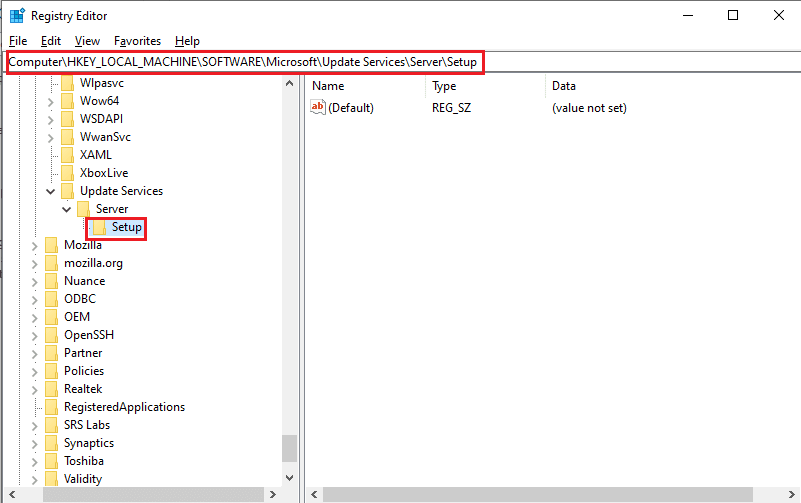Screen dimensions: 801x503
Task: Expand the Synaptics key
Action: click(x=34, y=444)
